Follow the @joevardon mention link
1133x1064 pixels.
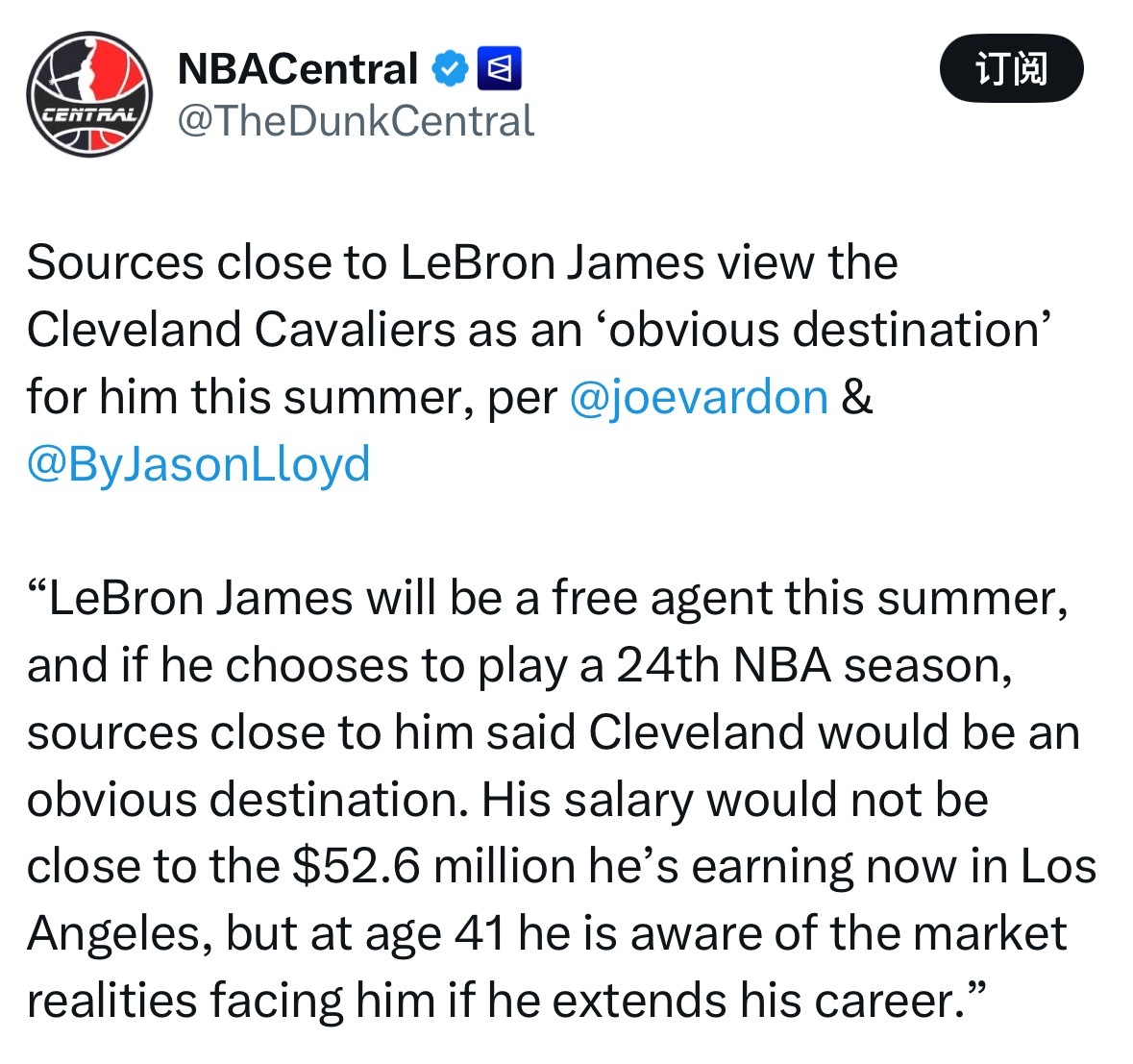[x=699, y=397]
